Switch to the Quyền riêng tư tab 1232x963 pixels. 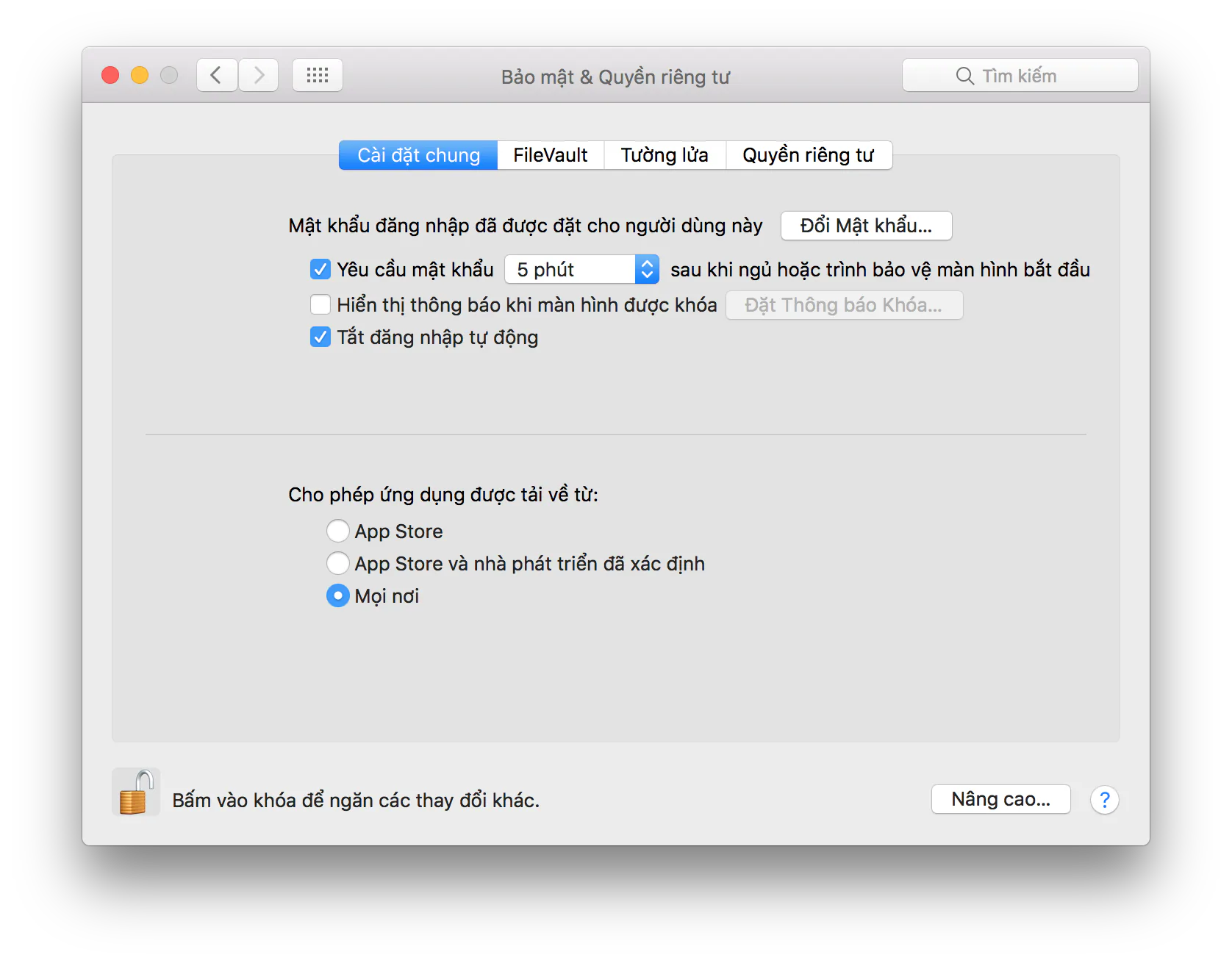809,155
